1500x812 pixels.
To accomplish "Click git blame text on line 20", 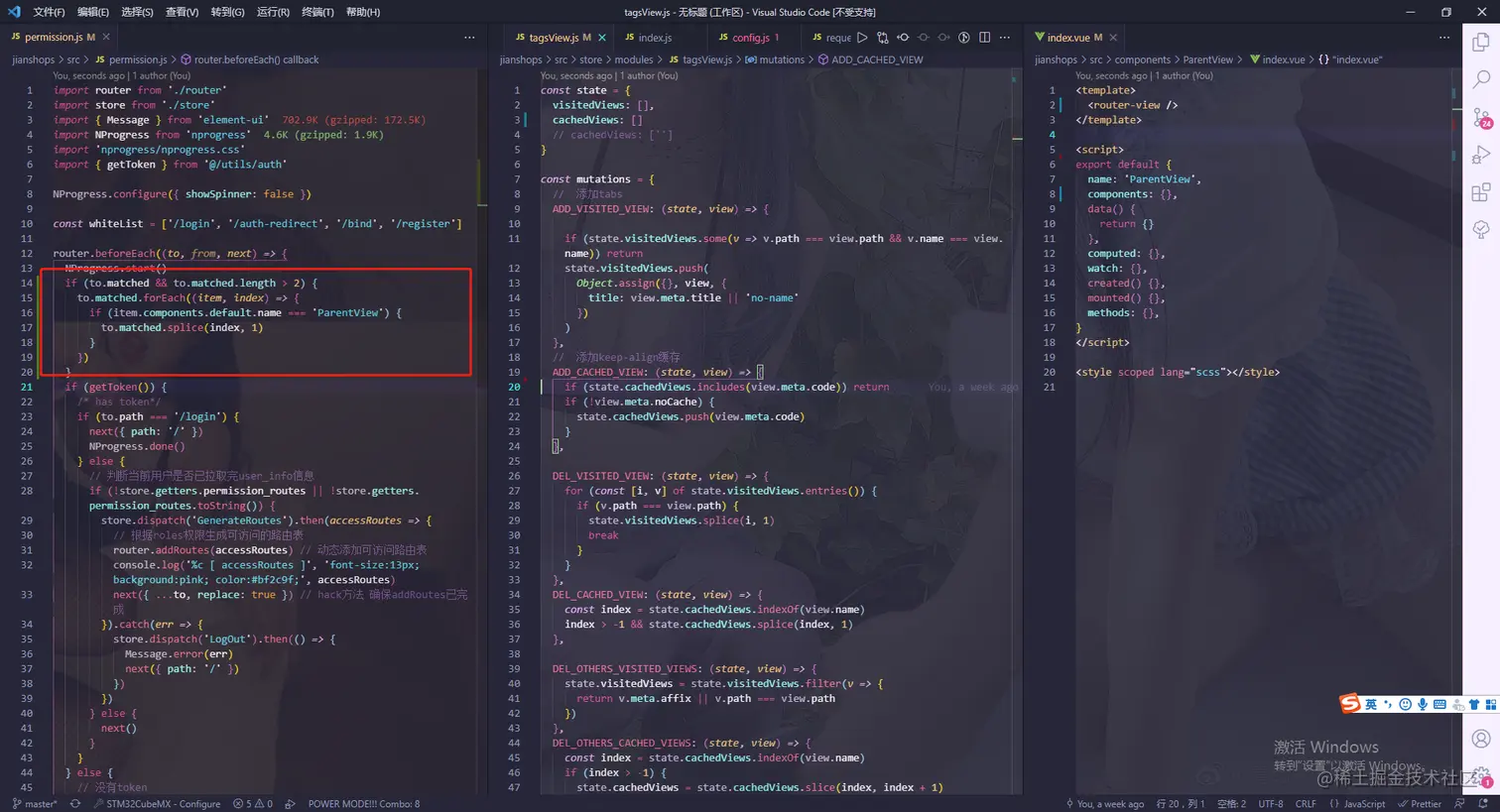I will coord(973,388).
